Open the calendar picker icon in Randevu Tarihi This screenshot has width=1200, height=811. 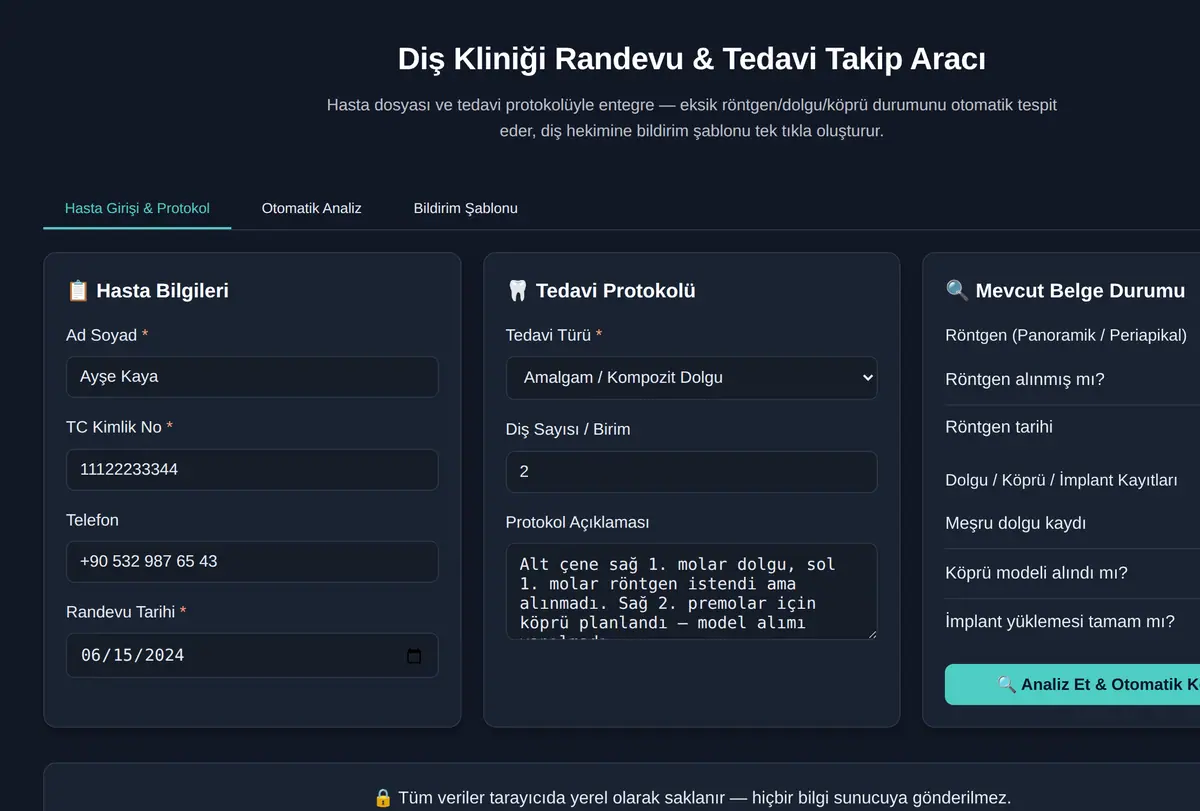pyautogui.click(x=414, y=656)
